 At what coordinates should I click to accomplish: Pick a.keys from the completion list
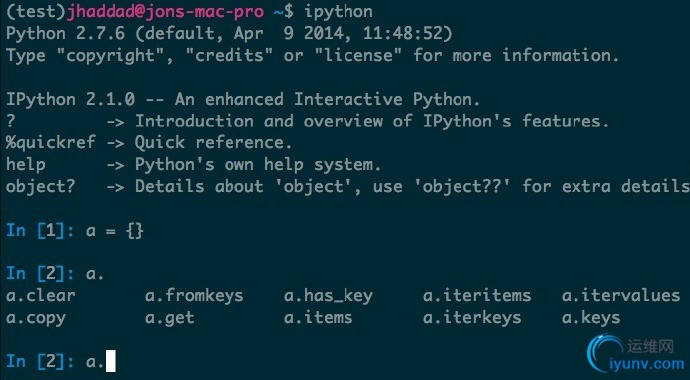coord(591,318)
